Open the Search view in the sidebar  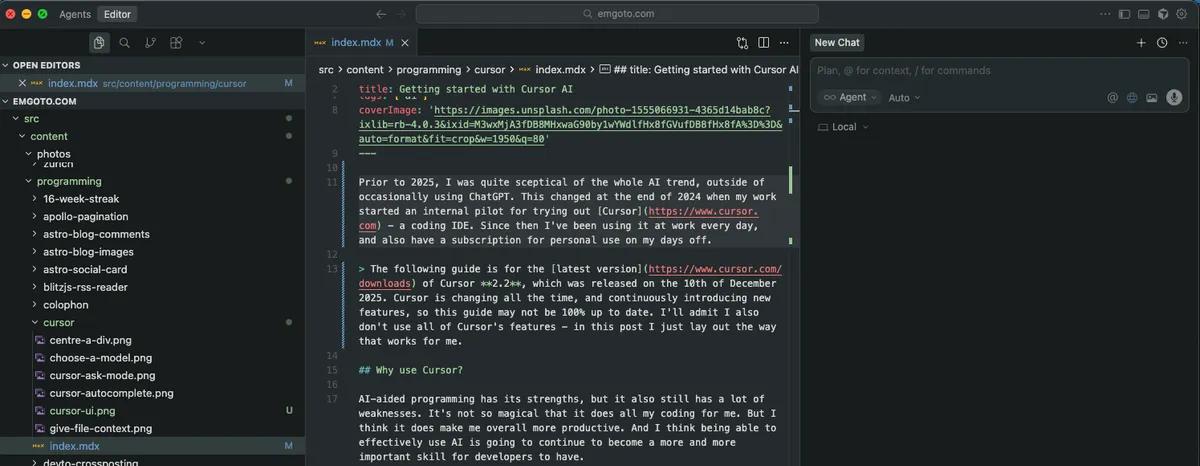click(x=124, y=43)
